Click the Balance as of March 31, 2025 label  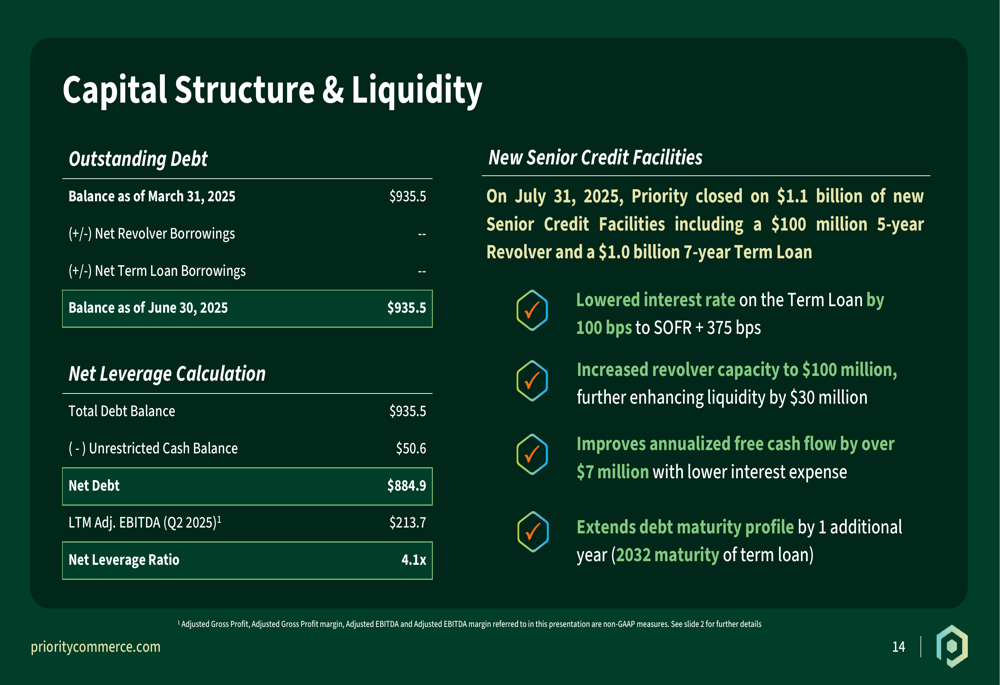(x=152, y=196)
